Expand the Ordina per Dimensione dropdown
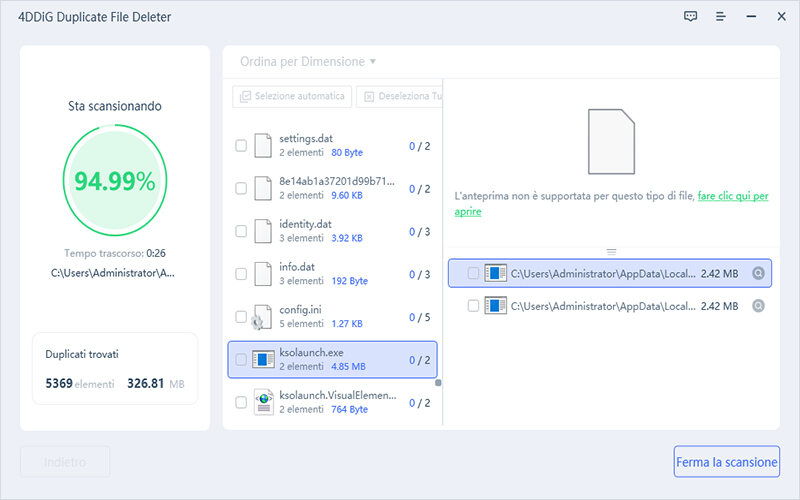 pyautogui.click(x=308, y=61)
